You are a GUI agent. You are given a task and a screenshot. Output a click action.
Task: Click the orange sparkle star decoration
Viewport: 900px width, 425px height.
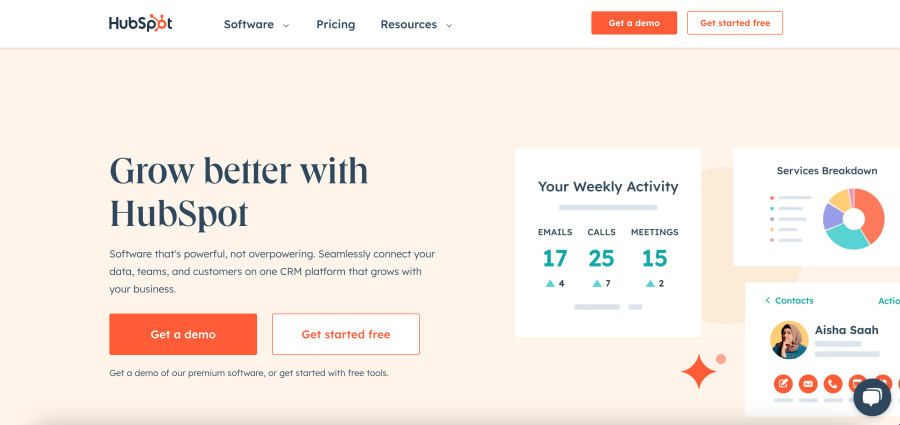699,371
